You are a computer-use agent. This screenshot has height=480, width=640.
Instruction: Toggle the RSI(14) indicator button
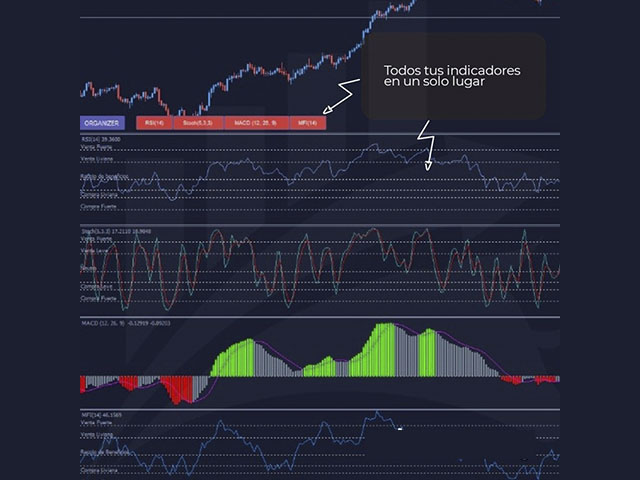155,123
